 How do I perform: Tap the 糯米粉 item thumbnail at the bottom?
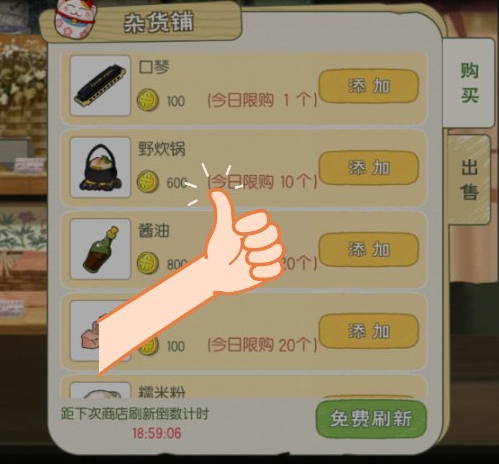click(x=100, y=391)
